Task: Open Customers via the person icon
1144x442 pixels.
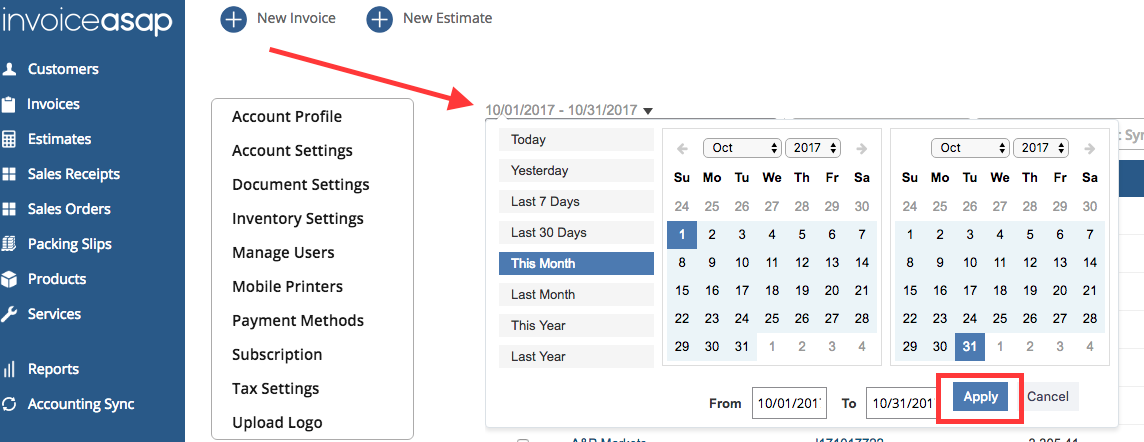Action: (x=10, y=69)
